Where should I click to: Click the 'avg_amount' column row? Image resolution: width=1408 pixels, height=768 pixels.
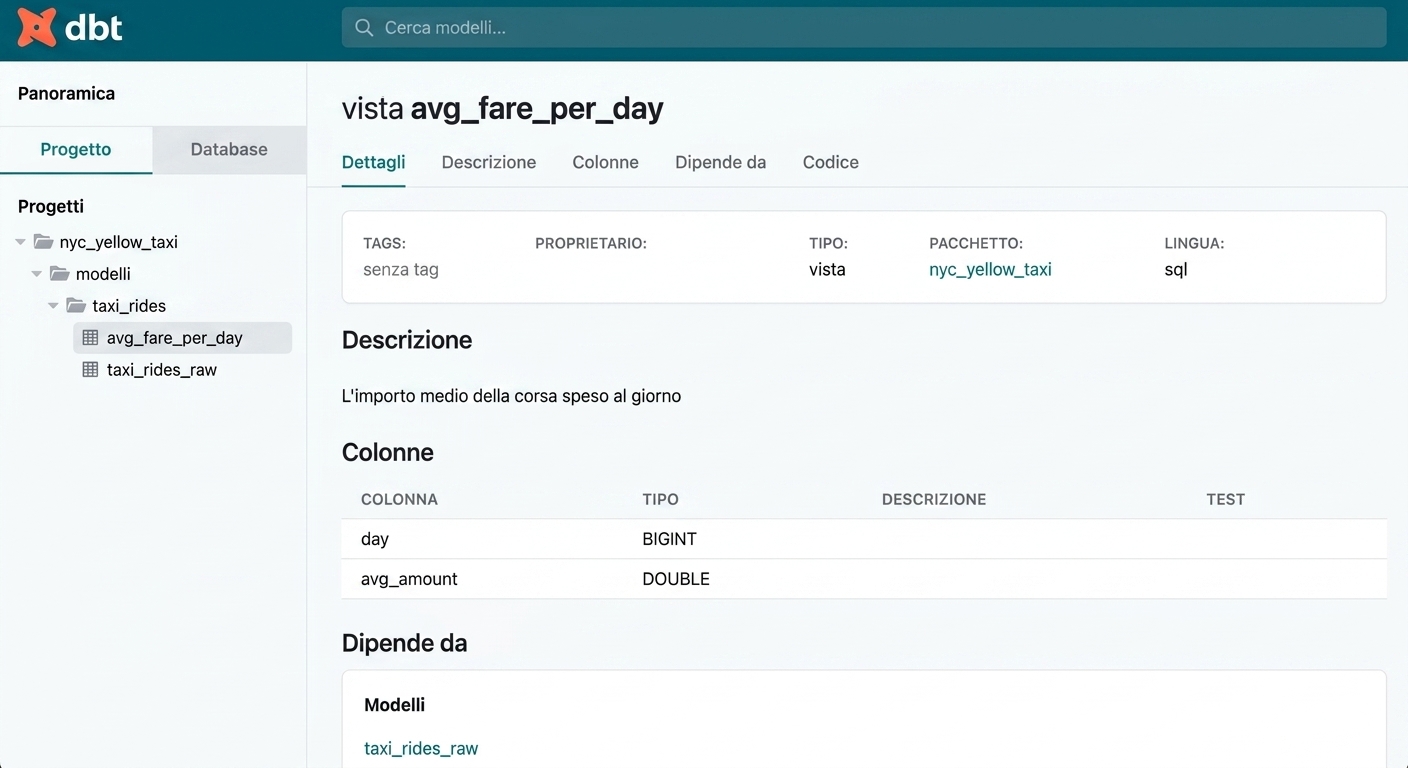click(x=864, y=579)
